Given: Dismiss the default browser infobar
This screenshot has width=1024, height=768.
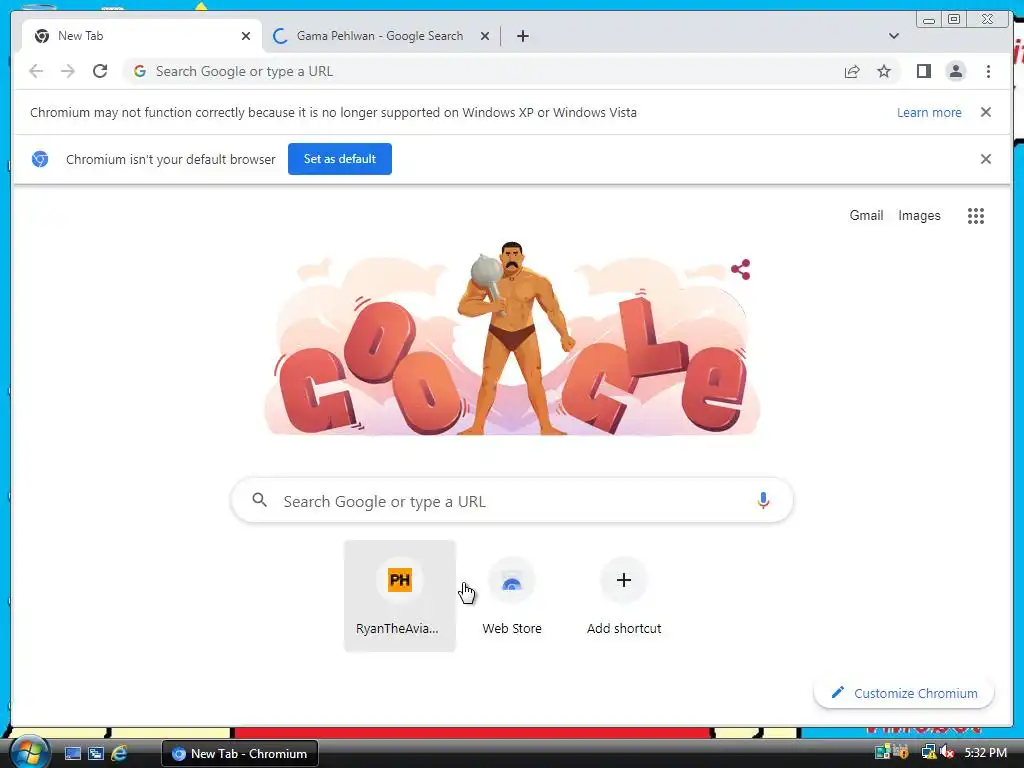Looking at the screenshot, I should click(x=985, y=159).
